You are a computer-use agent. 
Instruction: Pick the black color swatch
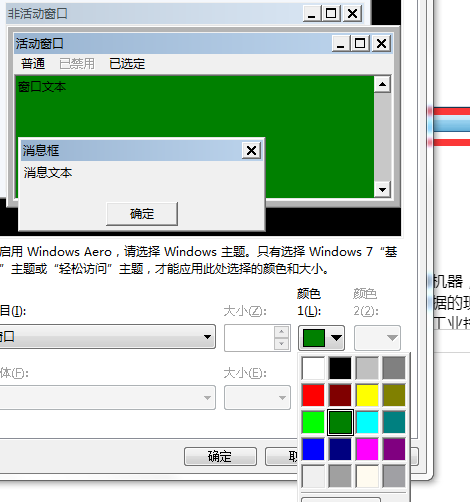340,368
